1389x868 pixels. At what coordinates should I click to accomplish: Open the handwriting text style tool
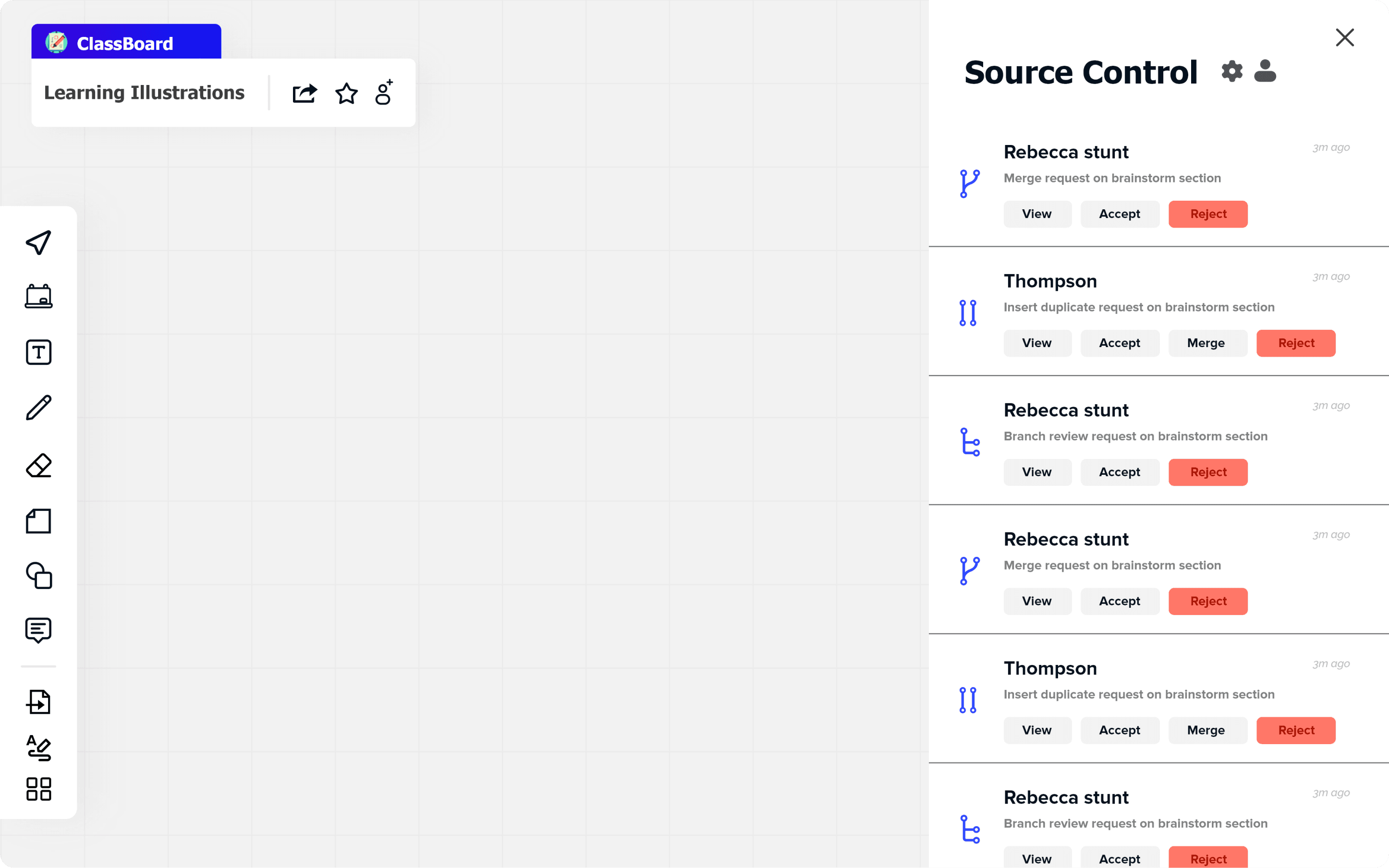click(38, 747)
